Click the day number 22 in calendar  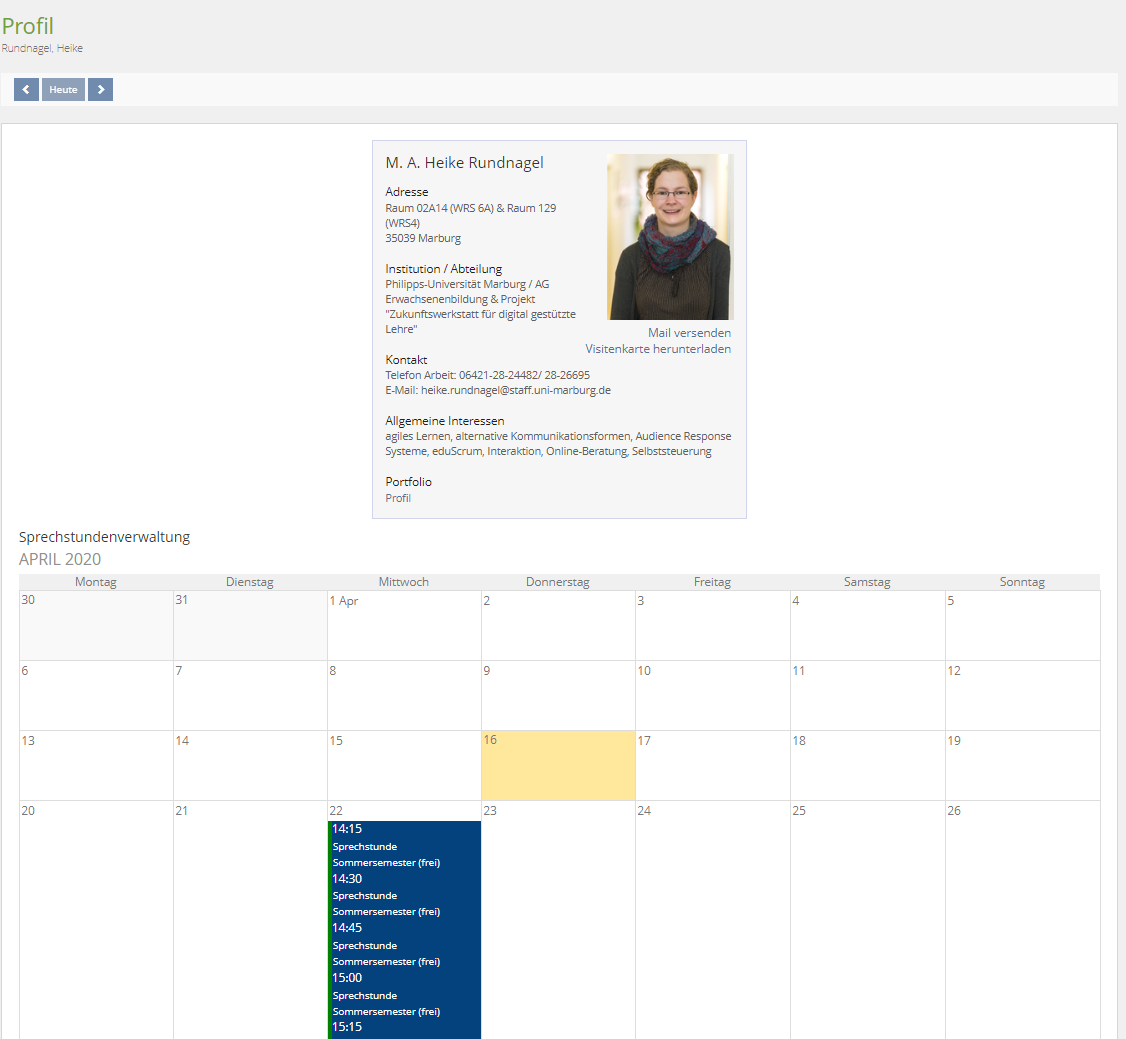336,811
